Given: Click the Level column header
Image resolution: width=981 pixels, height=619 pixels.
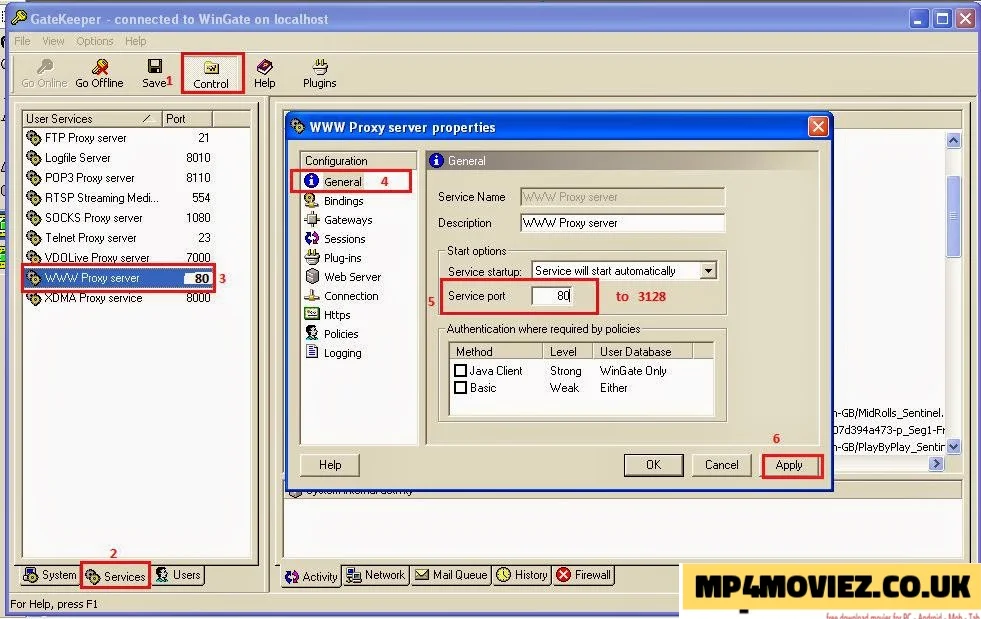Looking at the screenshot, I should point(567,352).
